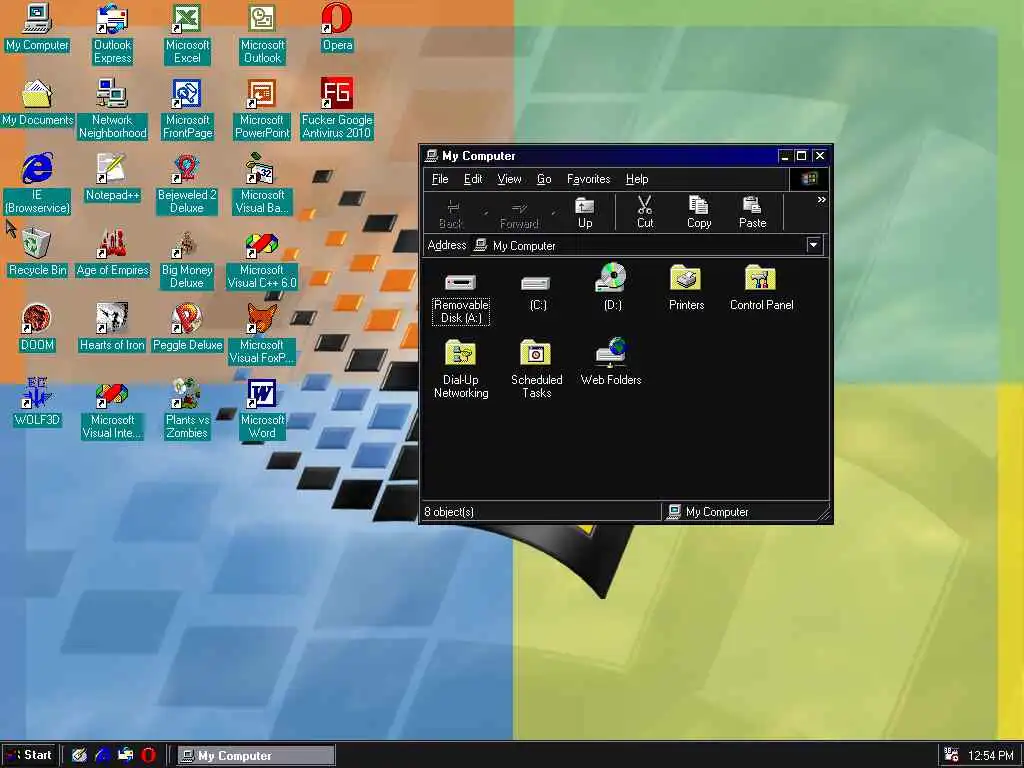
Task: Click My Computer taskbar button
Action: point(256,755)
